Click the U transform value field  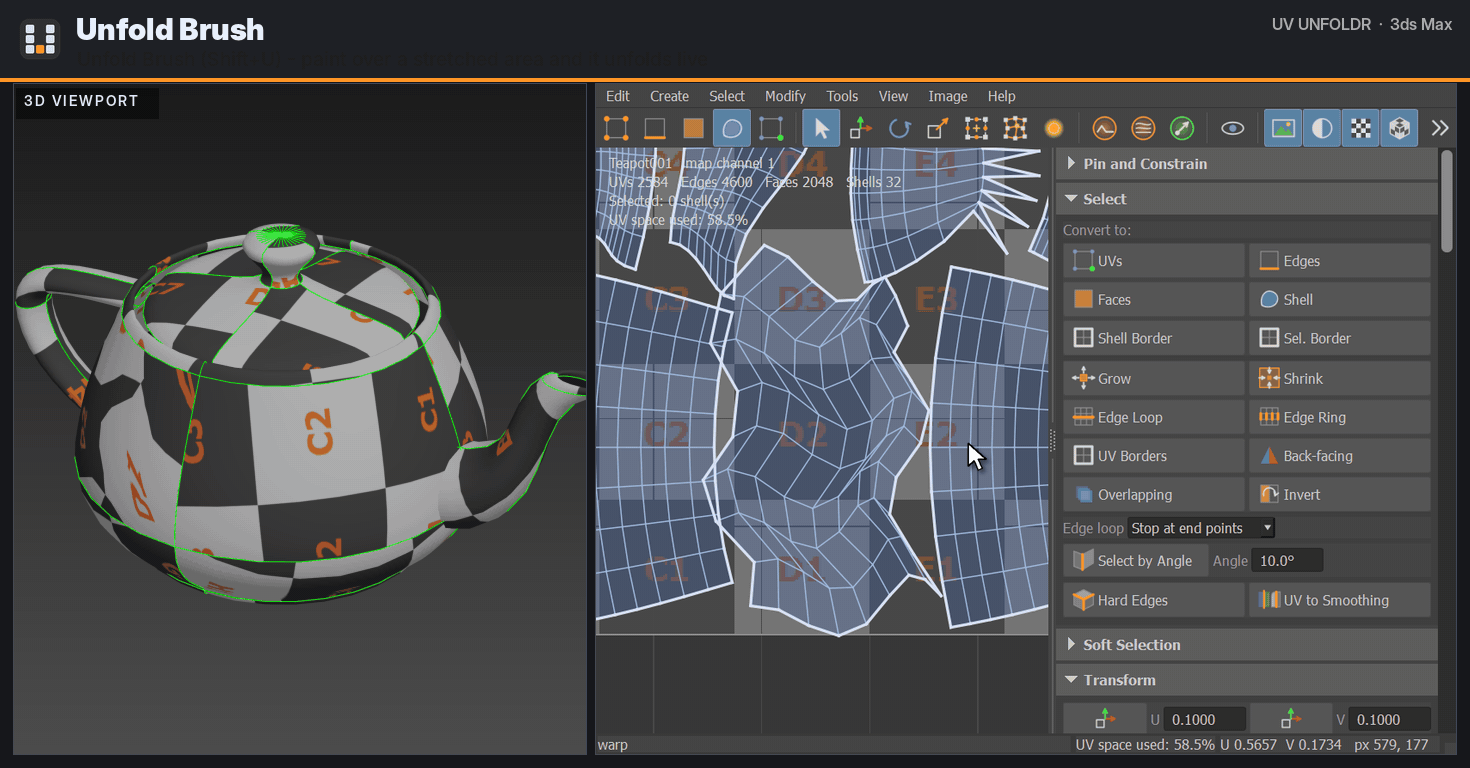coord(1205,720)
